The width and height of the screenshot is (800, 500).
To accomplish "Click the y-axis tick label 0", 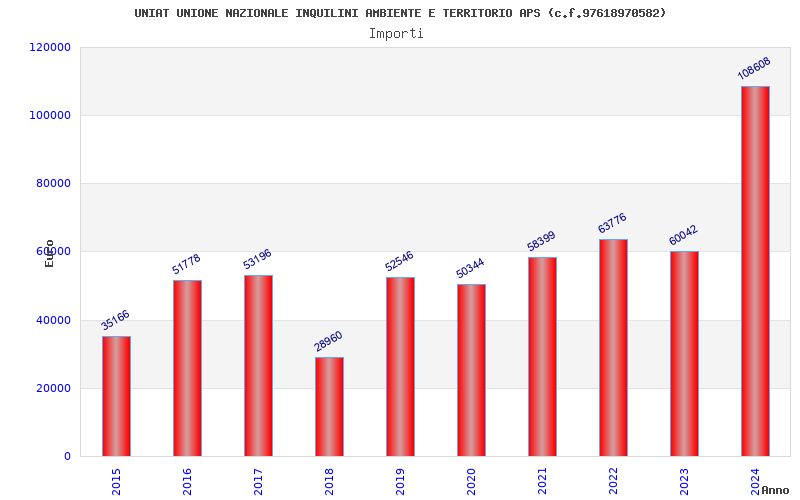I will (67, 457).
